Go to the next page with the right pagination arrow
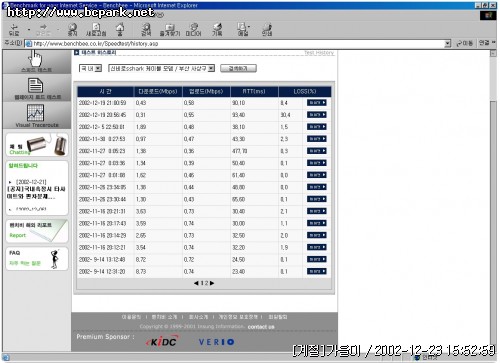Viewport: 500px width, 363px height. coord(212,283)
